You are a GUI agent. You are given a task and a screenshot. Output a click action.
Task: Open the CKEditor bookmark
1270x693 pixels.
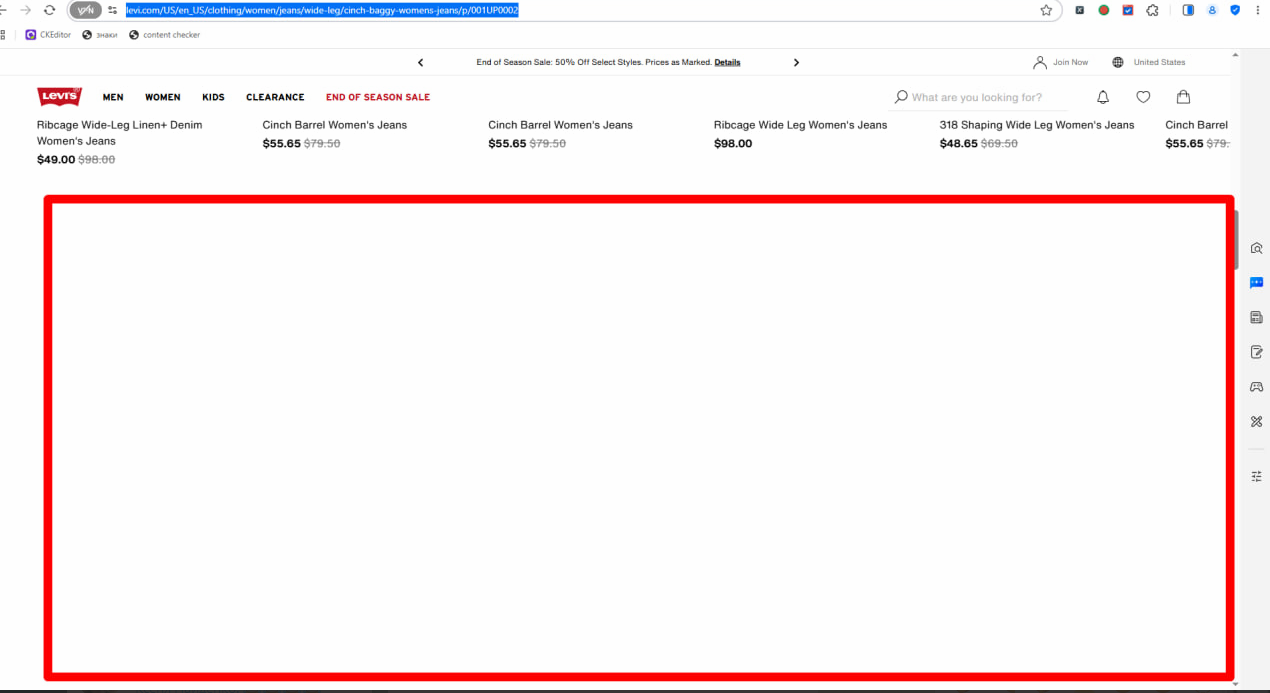[x=48, y=34]
